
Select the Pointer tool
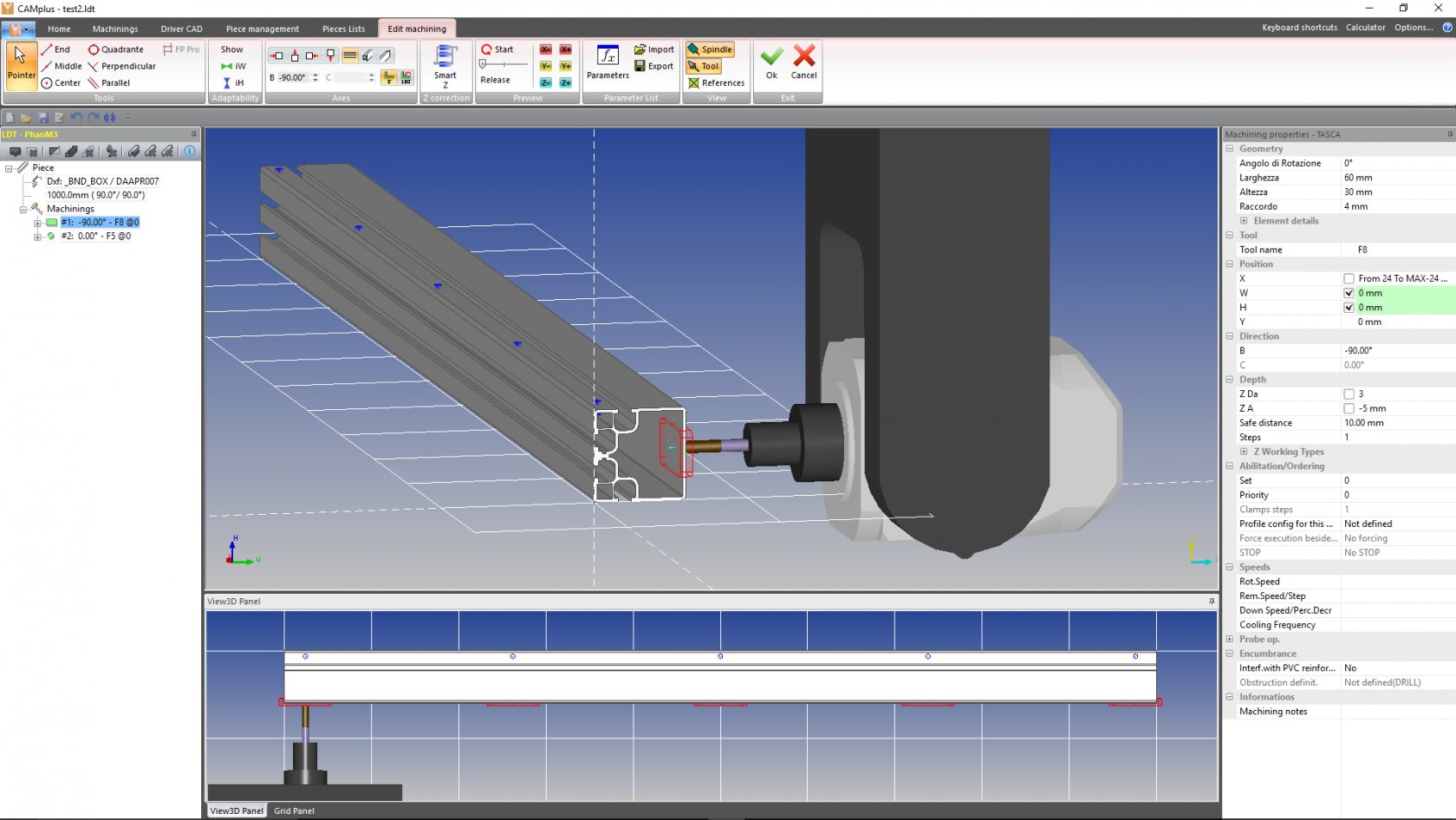click(20, 62)
